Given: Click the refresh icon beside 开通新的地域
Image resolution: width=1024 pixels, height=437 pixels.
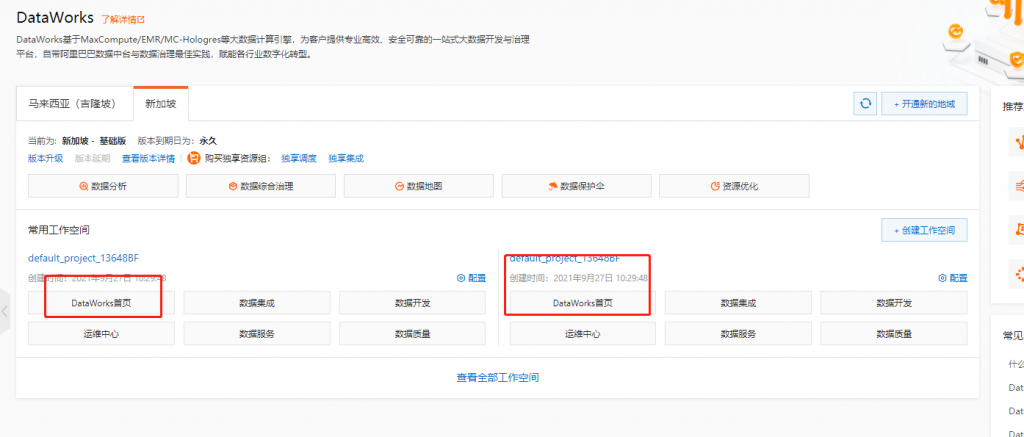Looking at the screenshot, I should (865, 103).
